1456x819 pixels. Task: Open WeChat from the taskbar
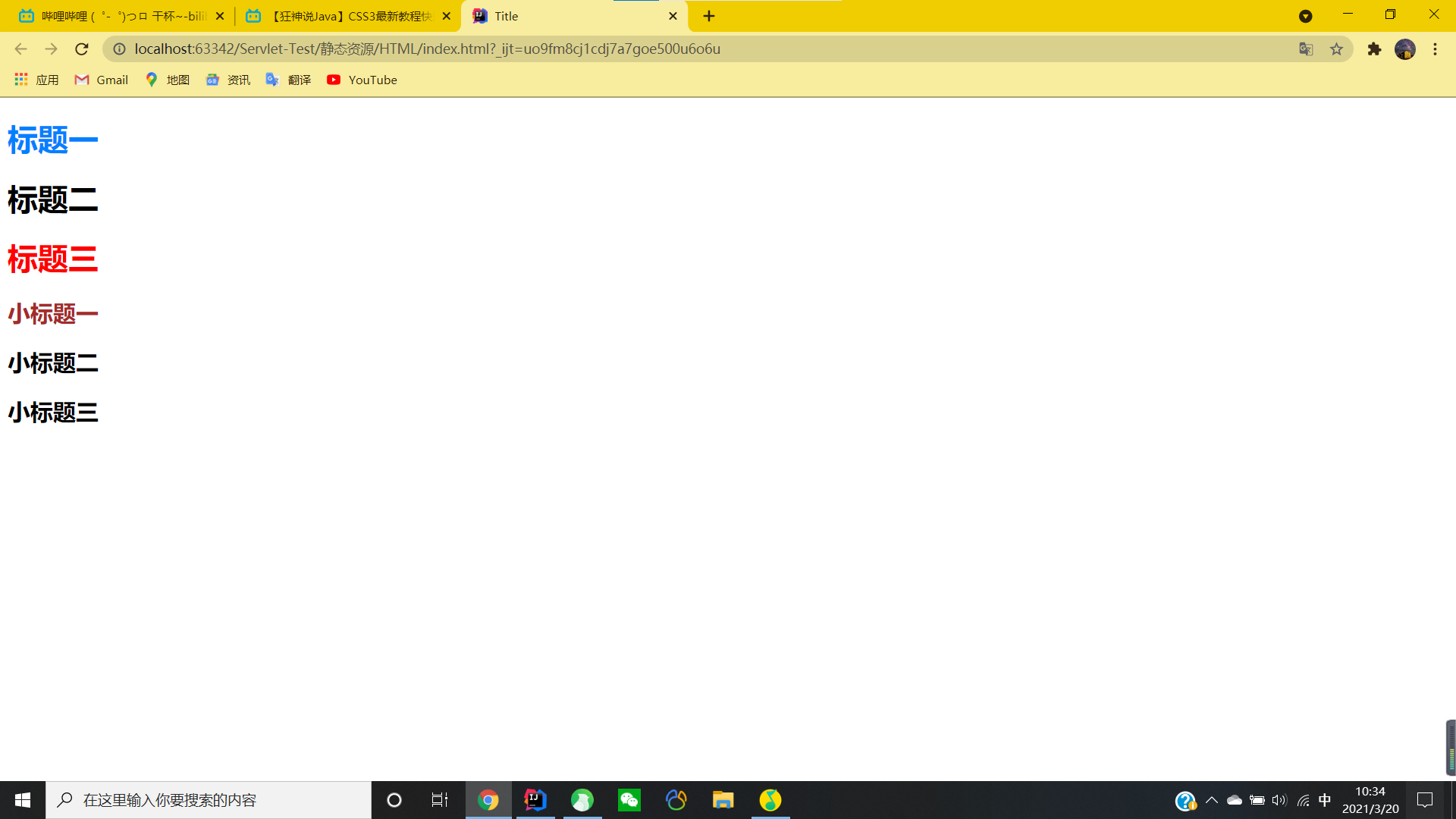pyautogui.click(x=629, y=799)
